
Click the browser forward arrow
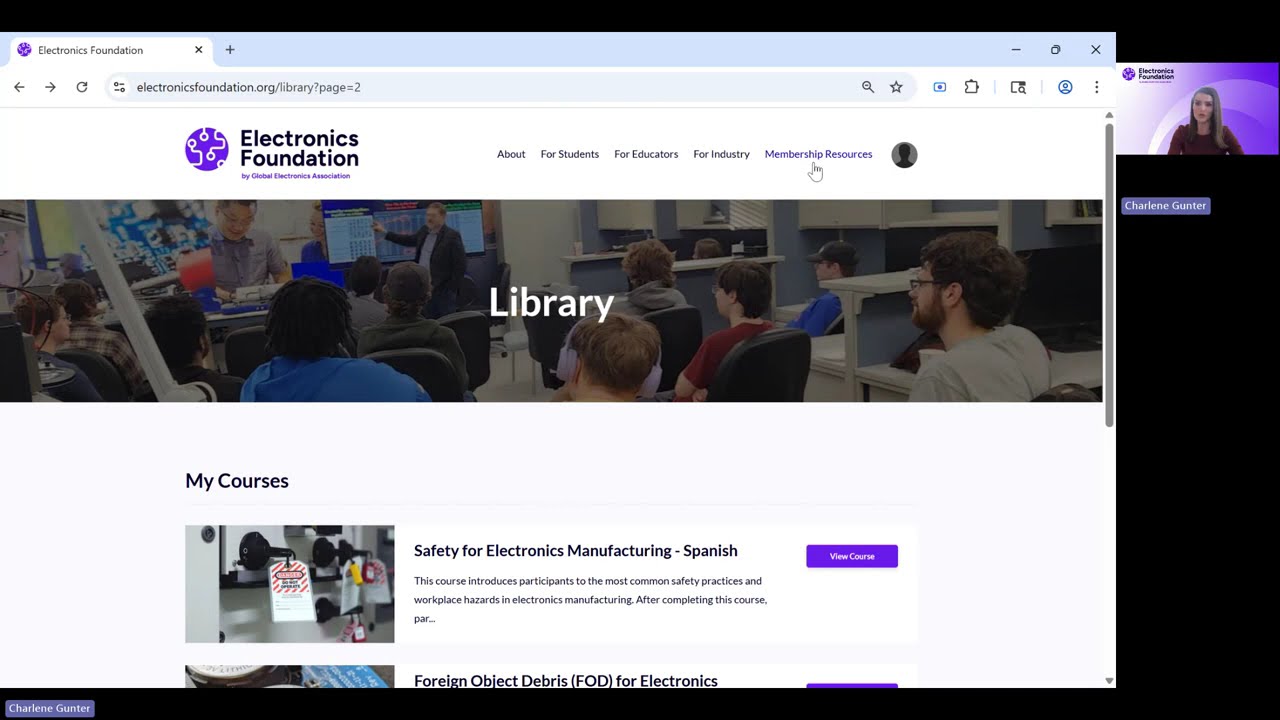coord(50,87)
